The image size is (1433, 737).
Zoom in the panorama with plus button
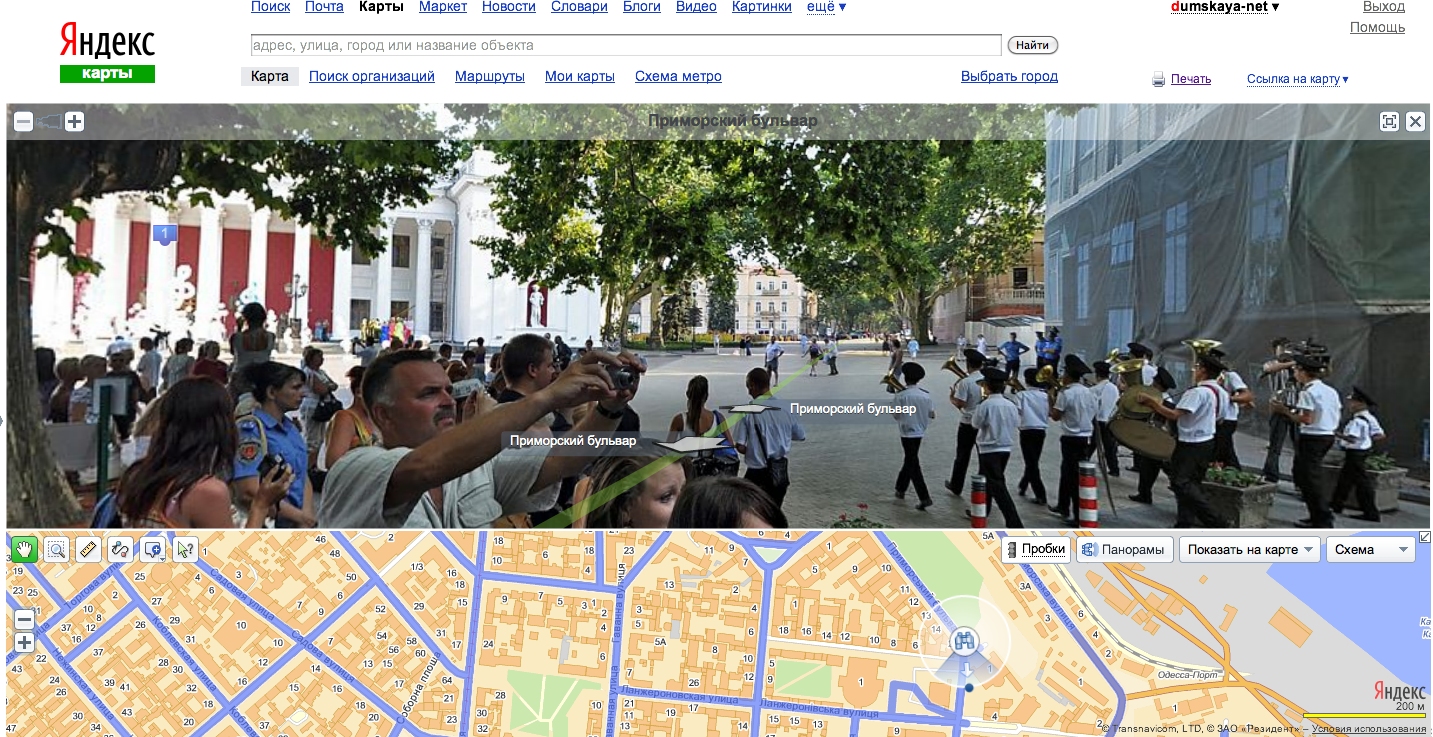[74, 122]
